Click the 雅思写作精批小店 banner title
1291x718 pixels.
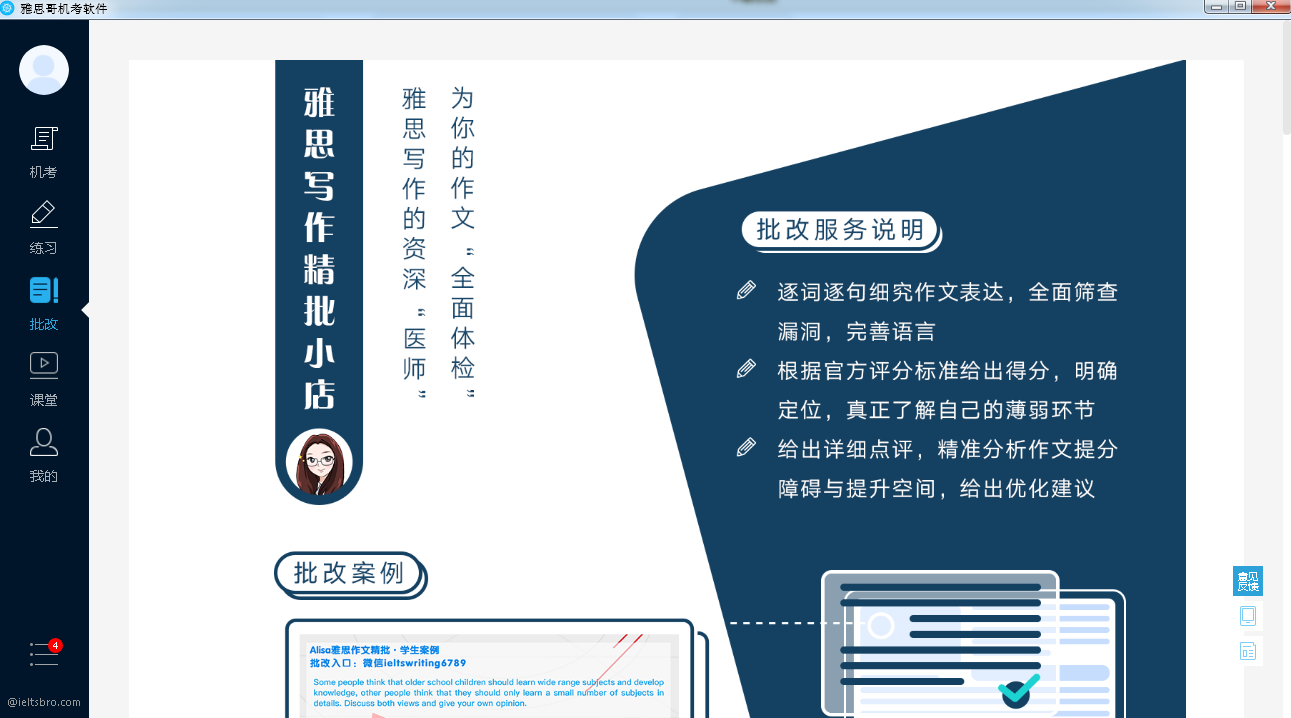click(319, 248)
